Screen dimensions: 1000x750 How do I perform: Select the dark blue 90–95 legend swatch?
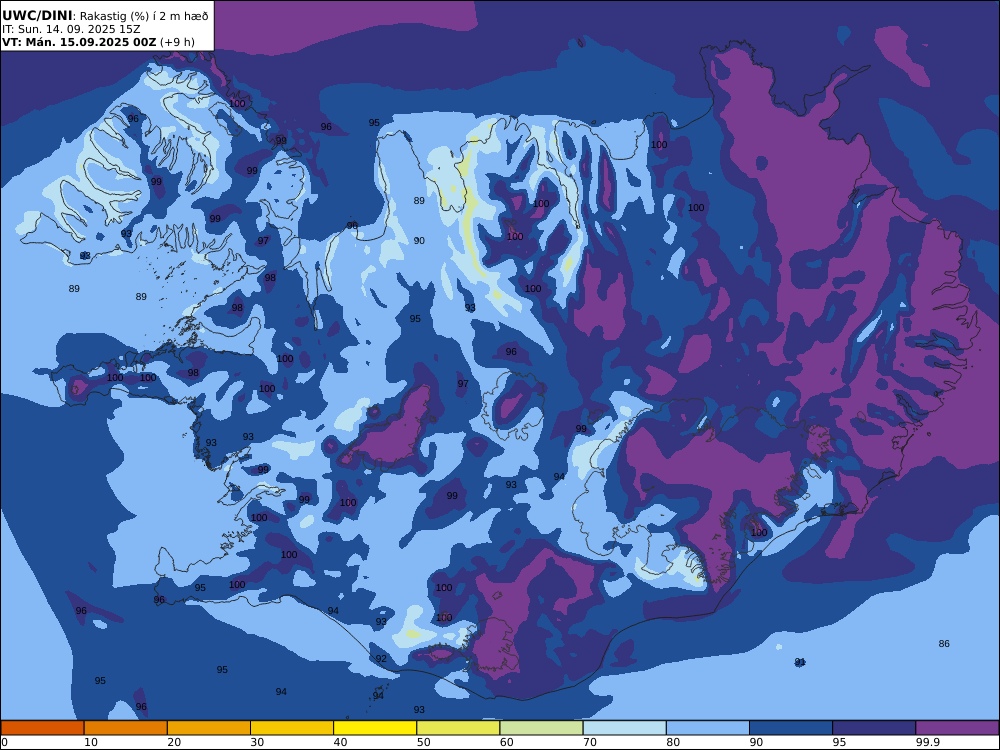coord(791,728)
